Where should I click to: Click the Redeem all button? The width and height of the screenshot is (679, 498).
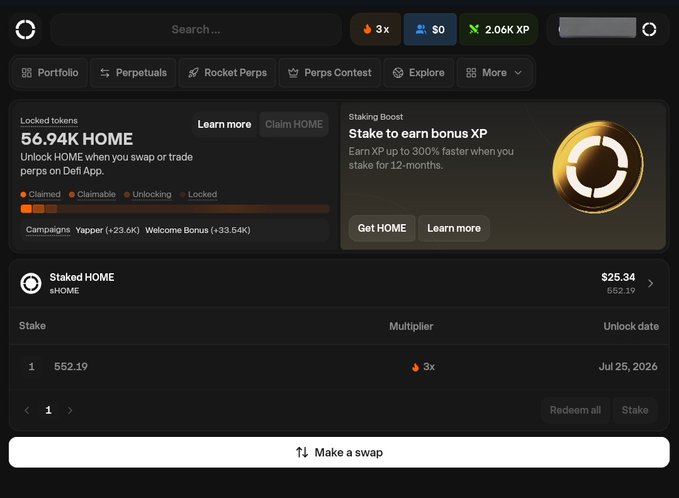575,410
